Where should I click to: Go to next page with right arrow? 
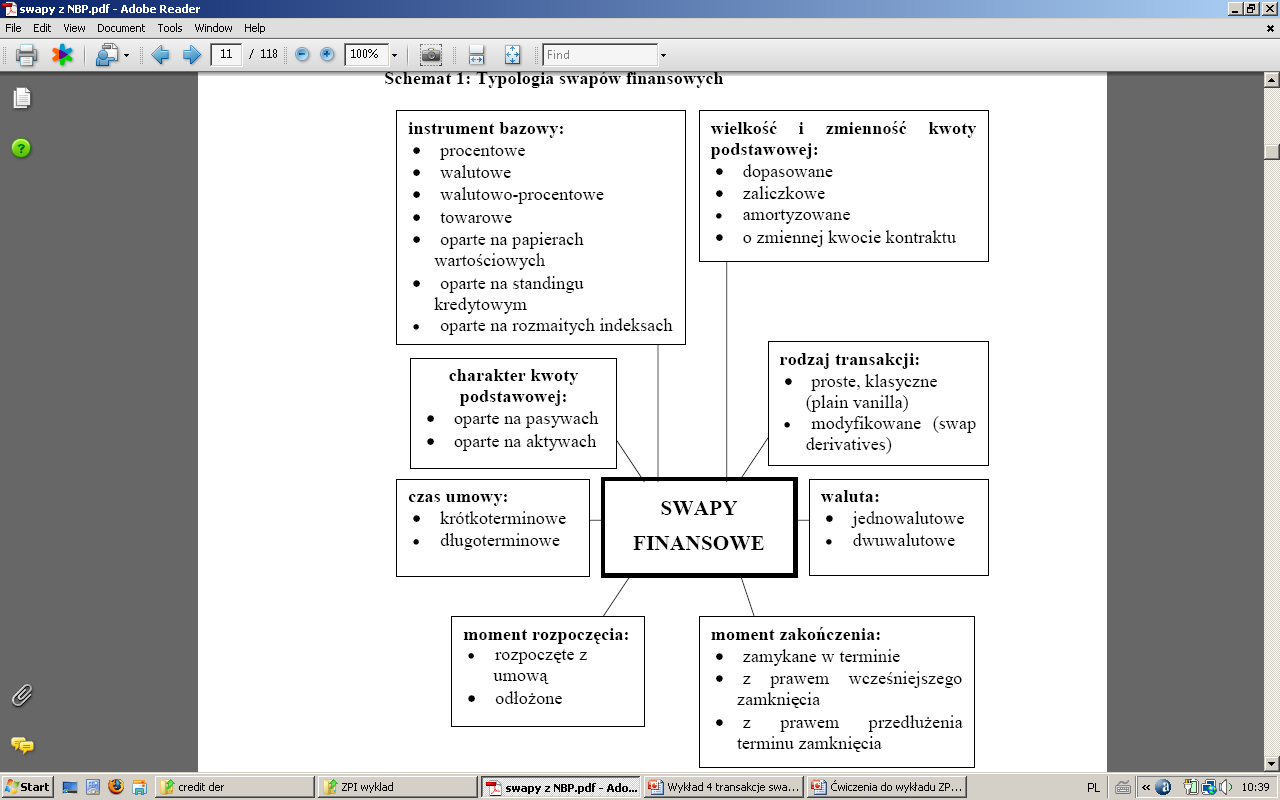191,55
